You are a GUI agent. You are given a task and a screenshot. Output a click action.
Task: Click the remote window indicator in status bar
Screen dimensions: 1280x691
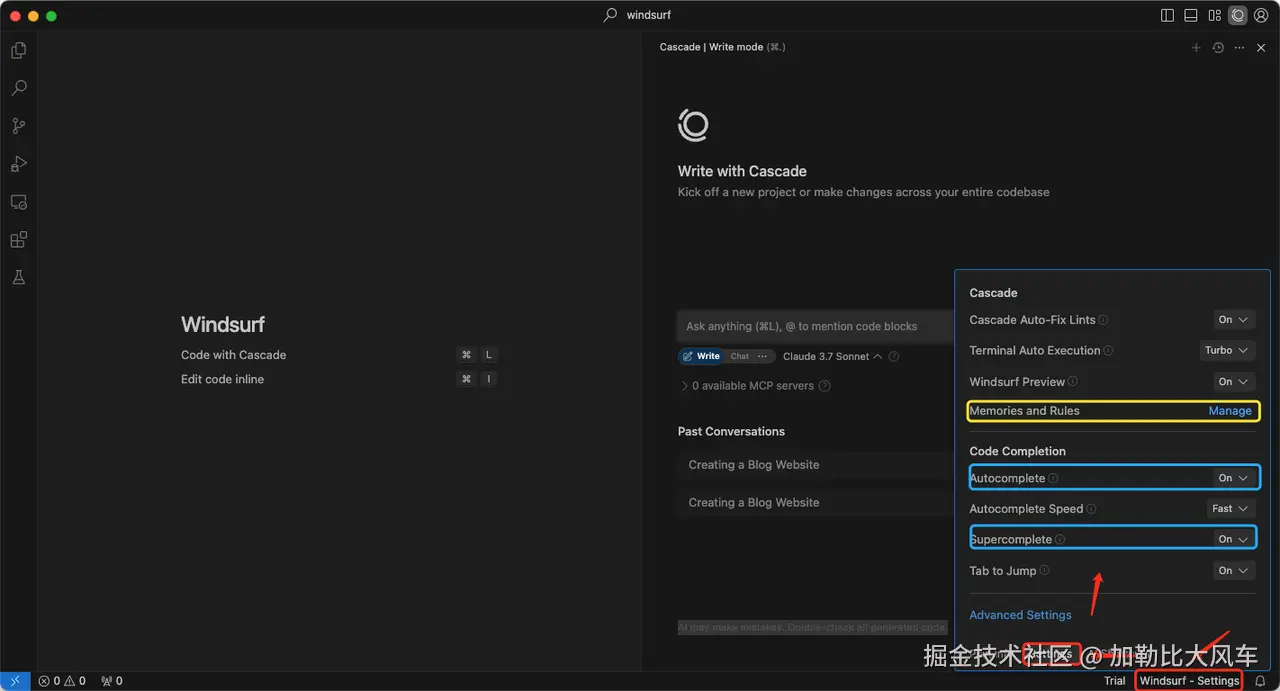pos(15,681)
